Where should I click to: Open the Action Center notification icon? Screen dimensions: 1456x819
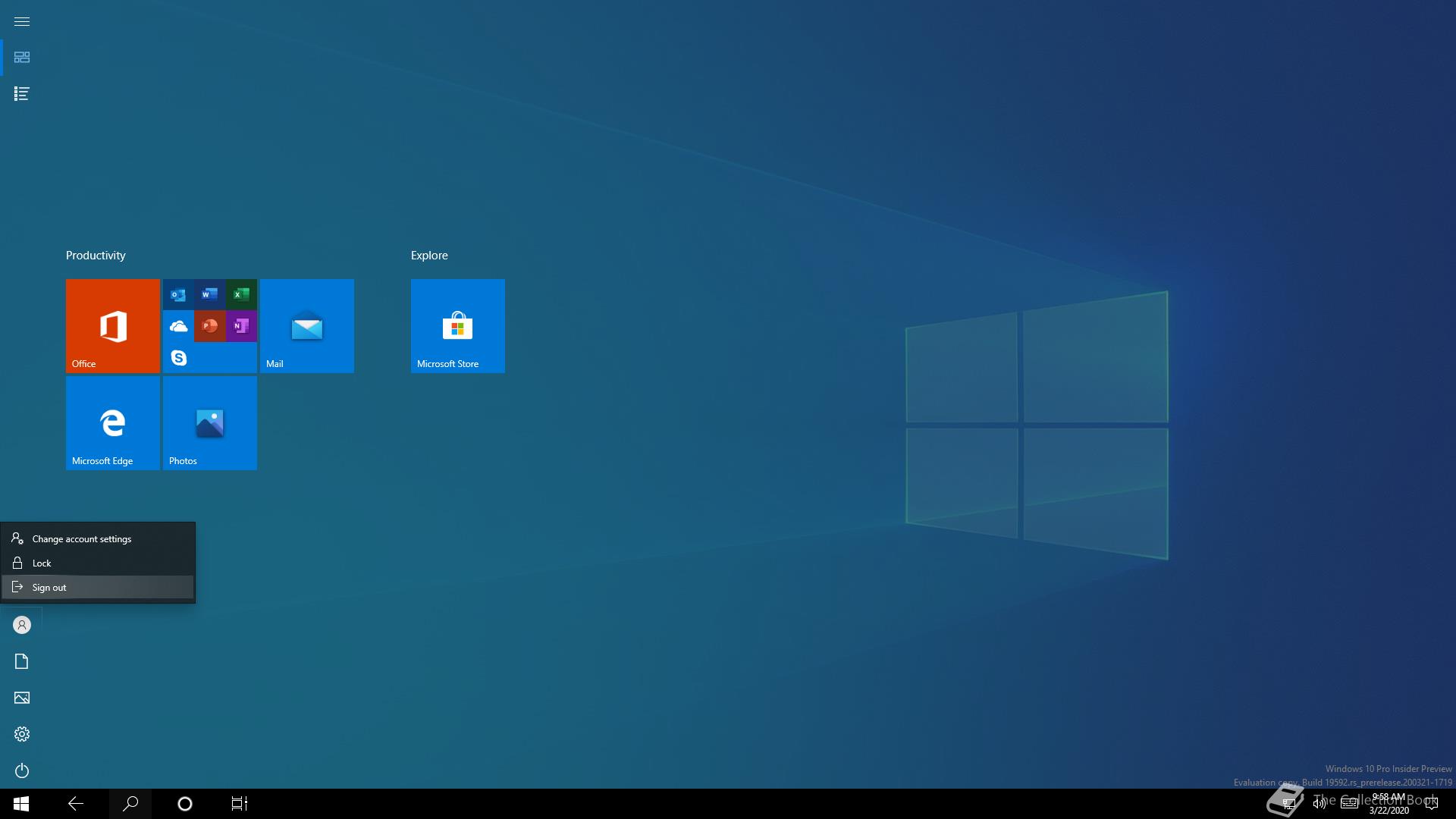pyautogui.click(x=1432, y=804)
